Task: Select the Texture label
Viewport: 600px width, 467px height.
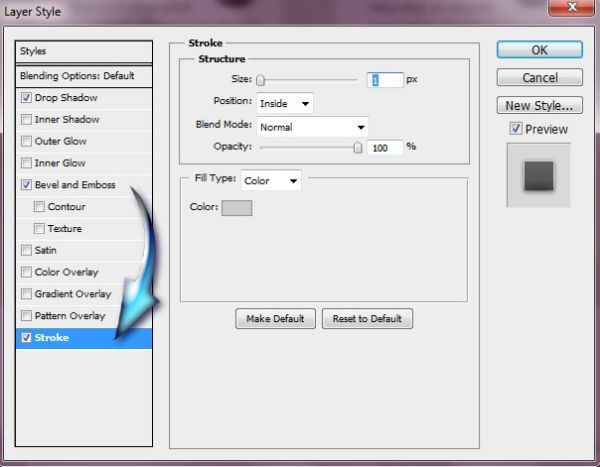Action: [x=65, y=229]
